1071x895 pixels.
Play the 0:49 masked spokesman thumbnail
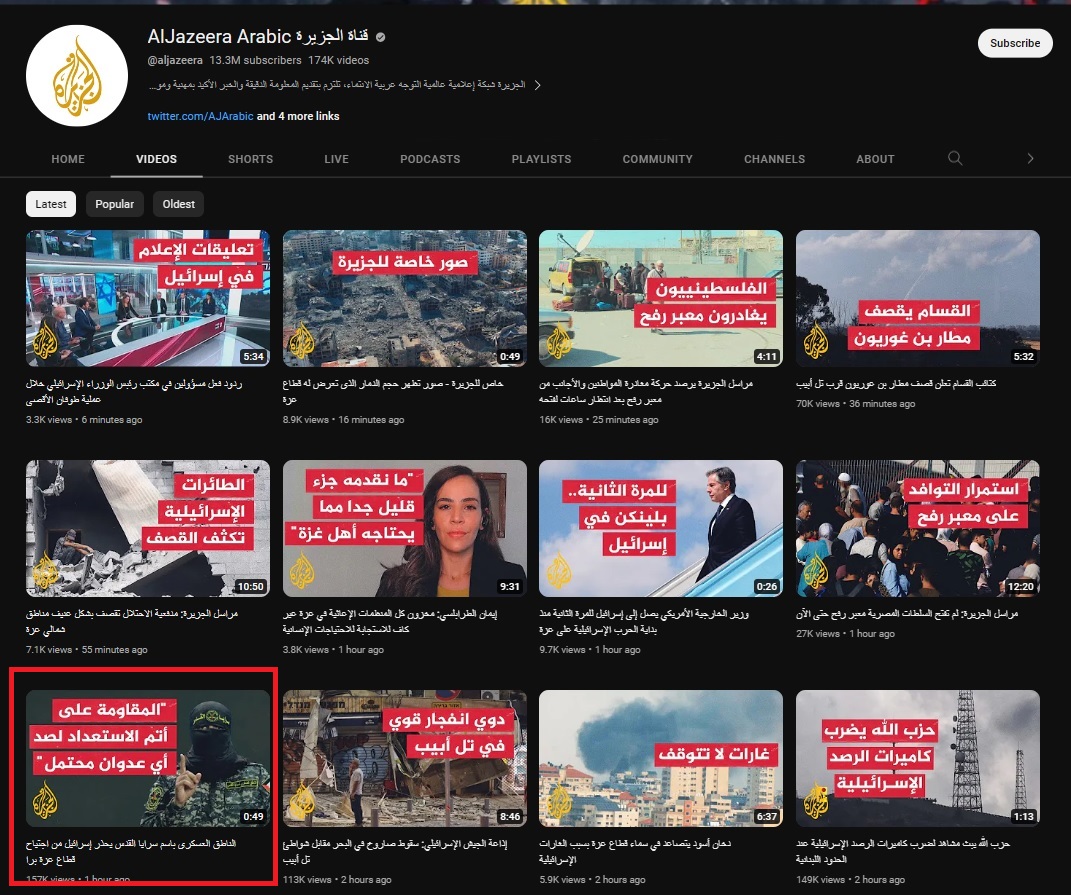coord(148,758)
